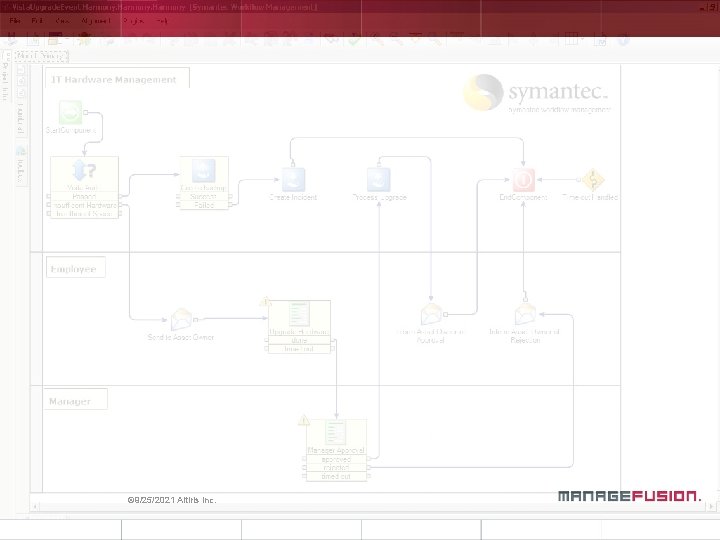This screenshot has height=540, width=720.
Task: Open the Alignment menu
Action: coord(96,21)
